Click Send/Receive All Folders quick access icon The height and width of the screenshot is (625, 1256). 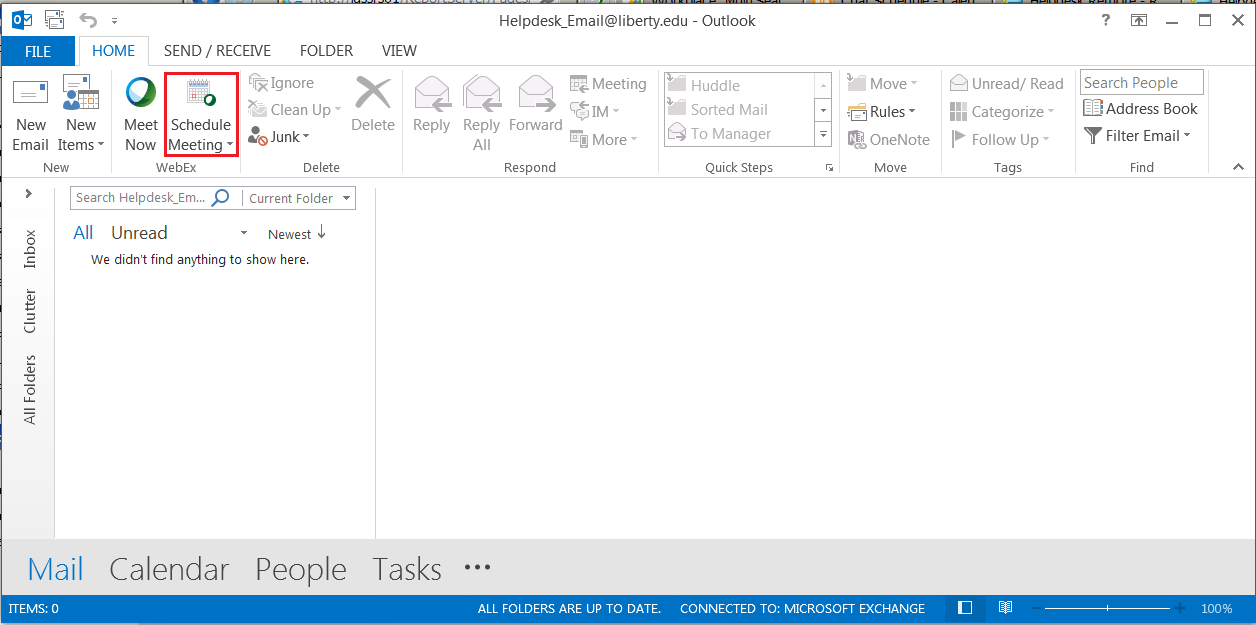click(56, 20)
